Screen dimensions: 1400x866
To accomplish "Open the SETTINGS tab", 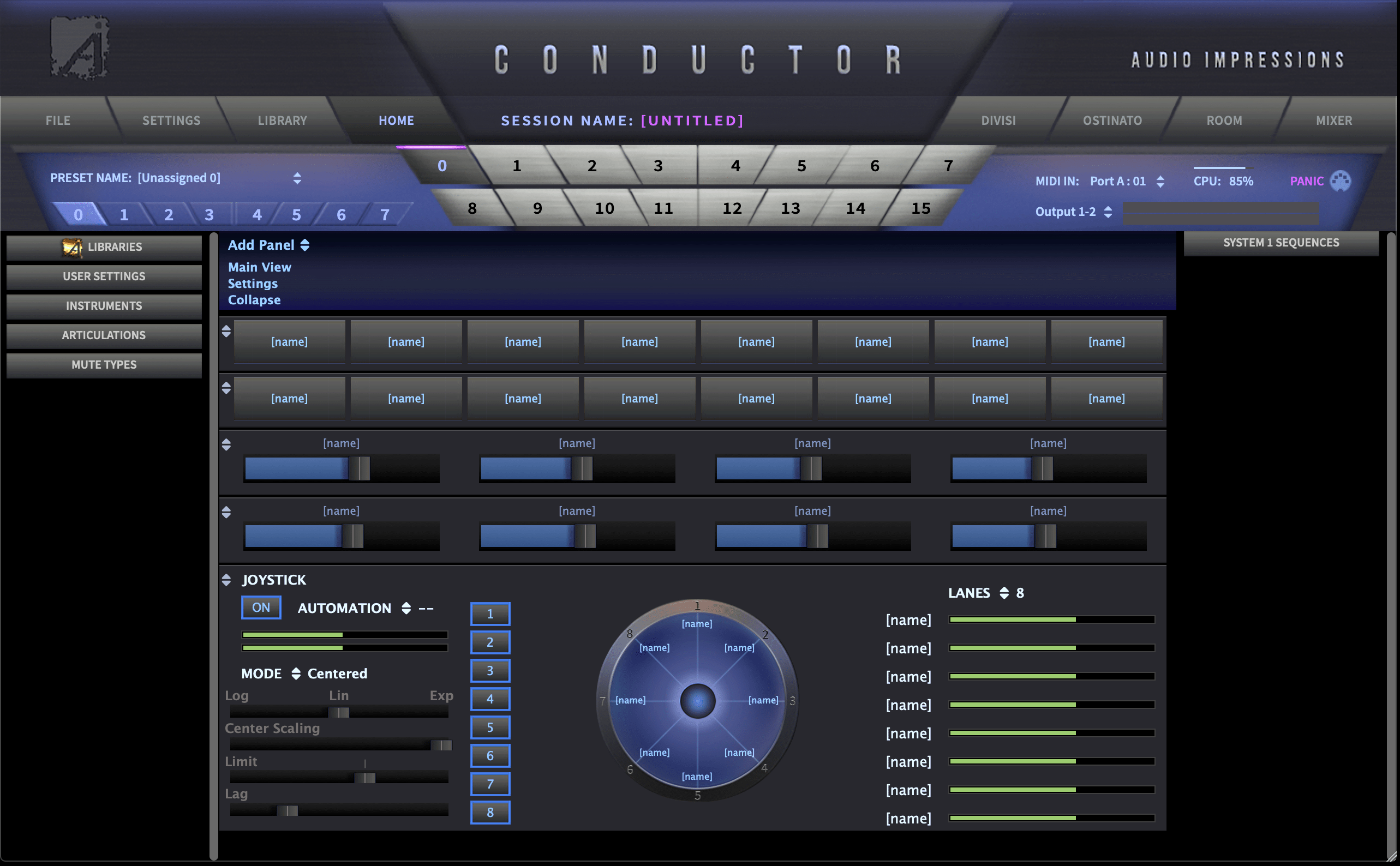I will 171,121.
